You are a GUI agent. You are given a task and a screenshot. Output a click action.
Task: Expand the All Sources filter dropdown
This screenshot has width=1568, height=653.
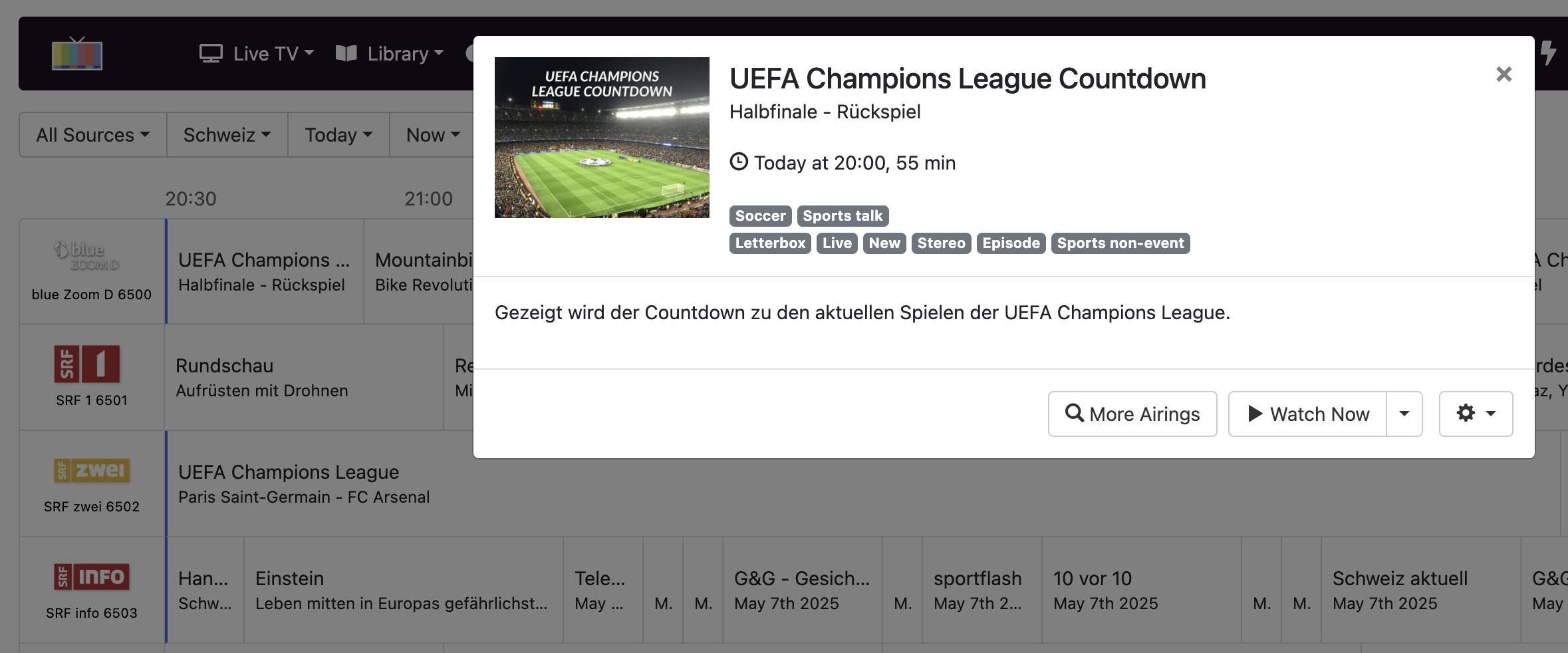[92, 135]
